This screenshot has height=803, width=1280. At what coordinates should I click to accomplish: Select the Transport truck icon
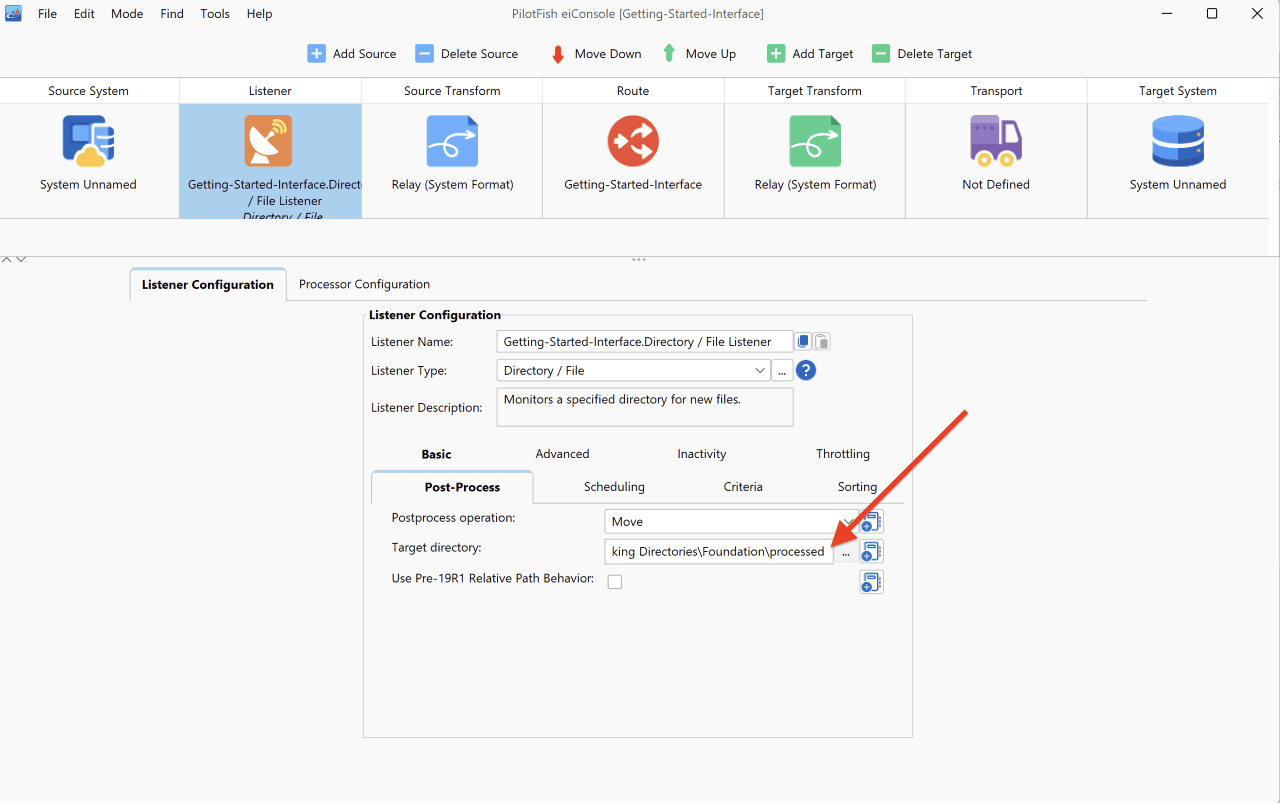[x=996, y=141]
